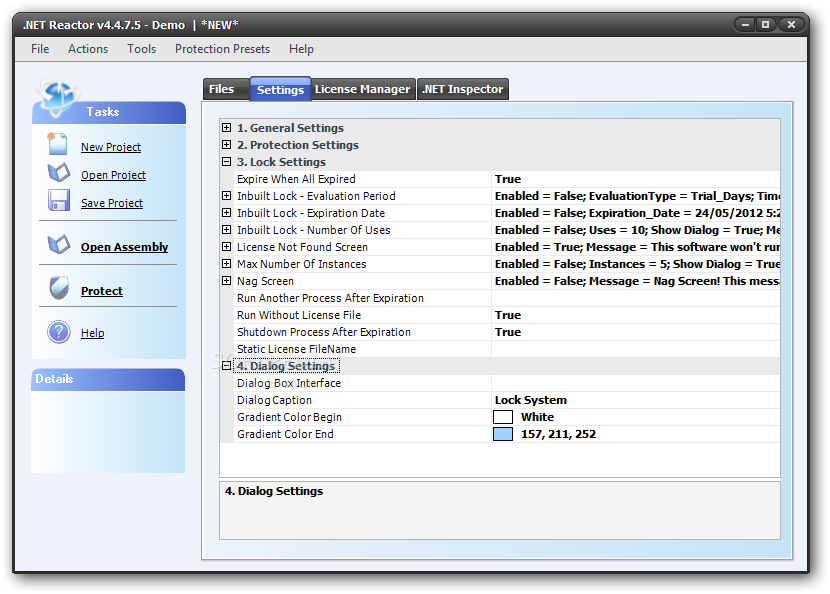
Task: Switch to the License Manager tab
Action: tap(363, 89)
